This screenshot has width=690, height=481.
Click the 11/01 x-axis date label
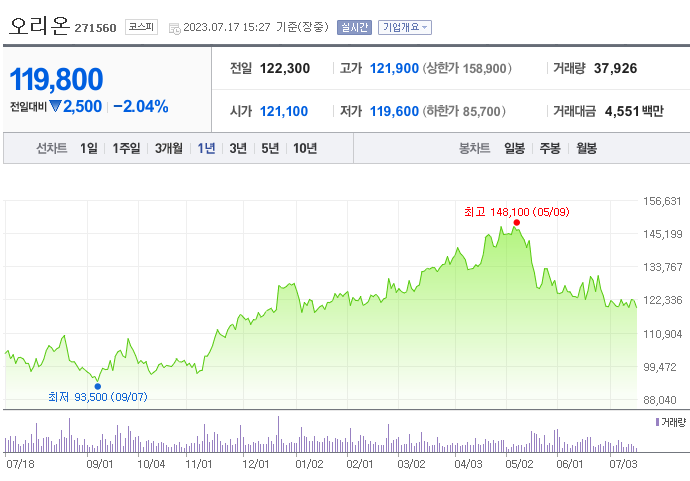(x=198, y=464)
